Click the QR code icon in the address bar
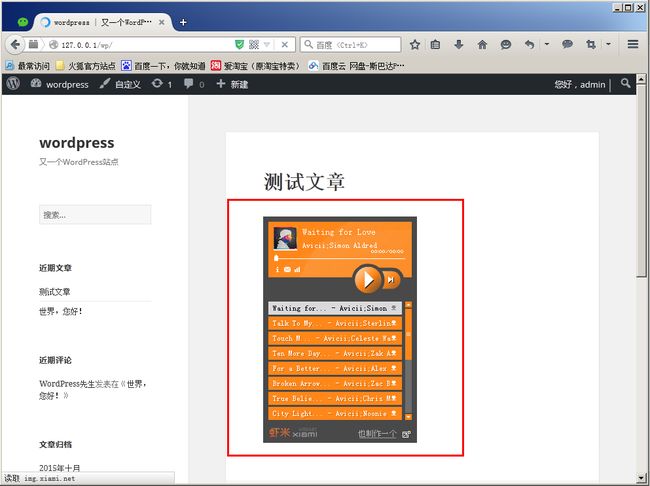650x486 pixels. (254, 44)
